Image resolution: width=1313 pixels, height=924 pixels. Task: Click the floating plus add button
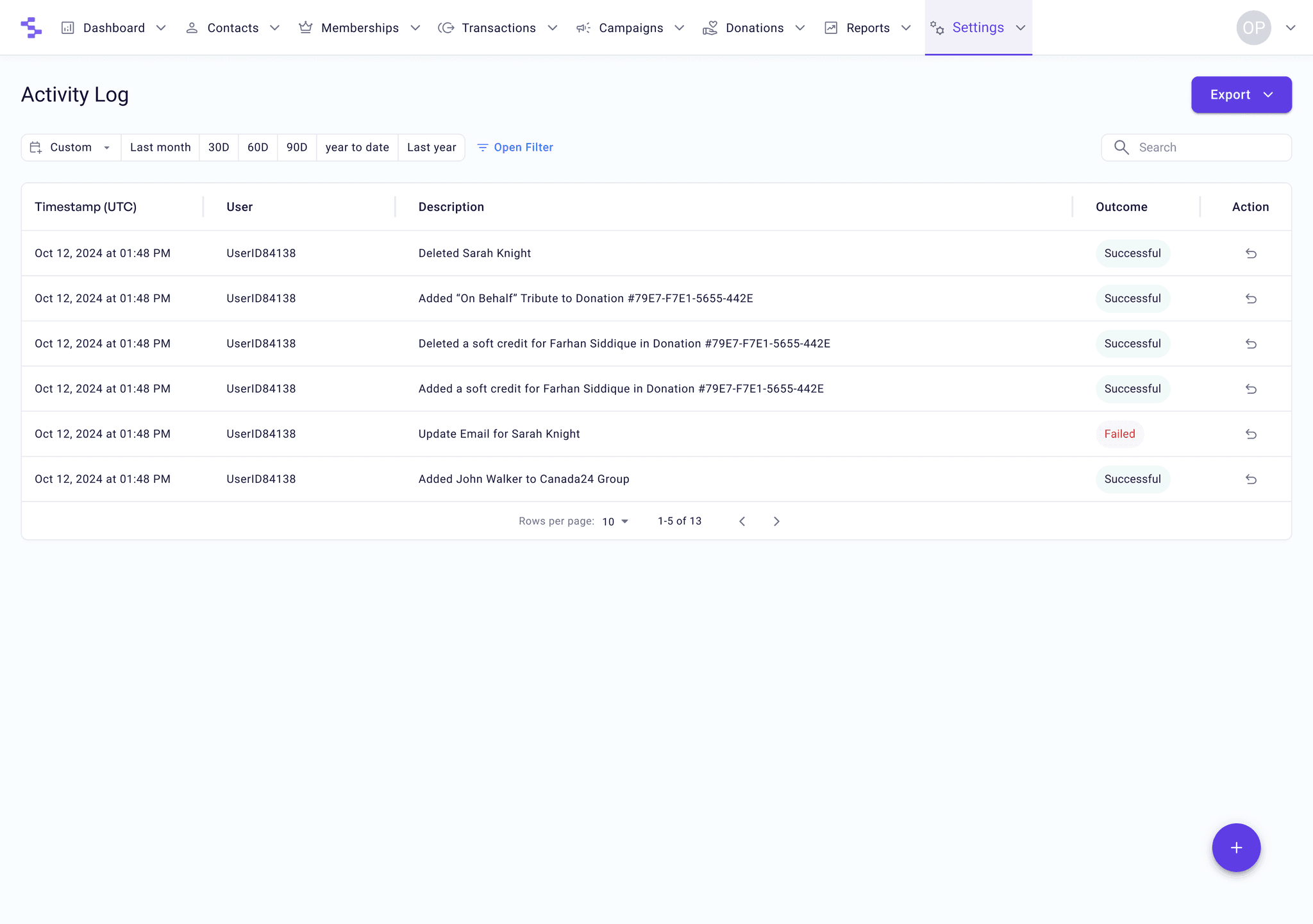pyautogui.click(x=1236, y=848)
